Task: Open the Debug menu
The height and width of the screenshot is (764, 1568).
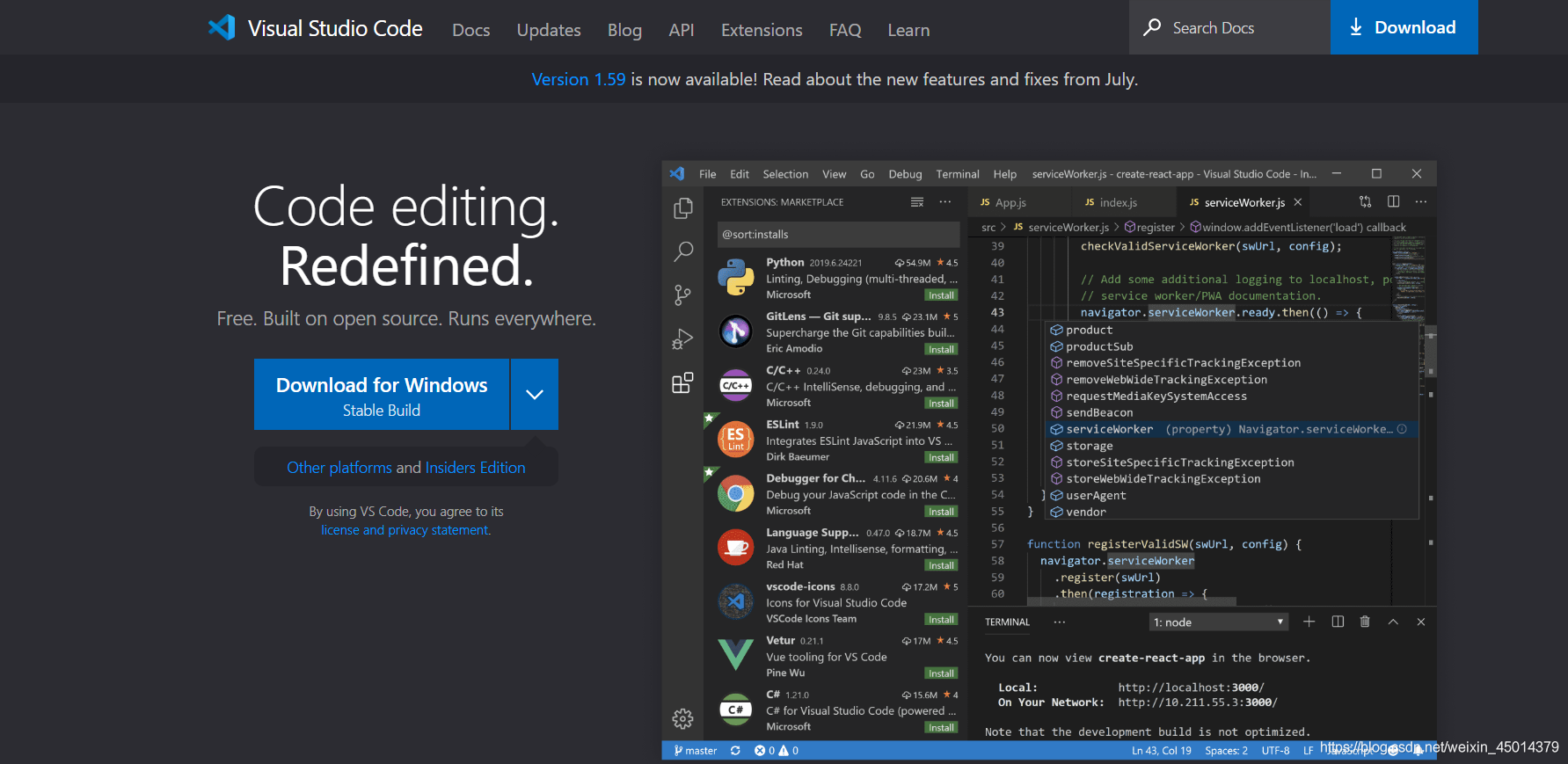Action: [905, 174]
